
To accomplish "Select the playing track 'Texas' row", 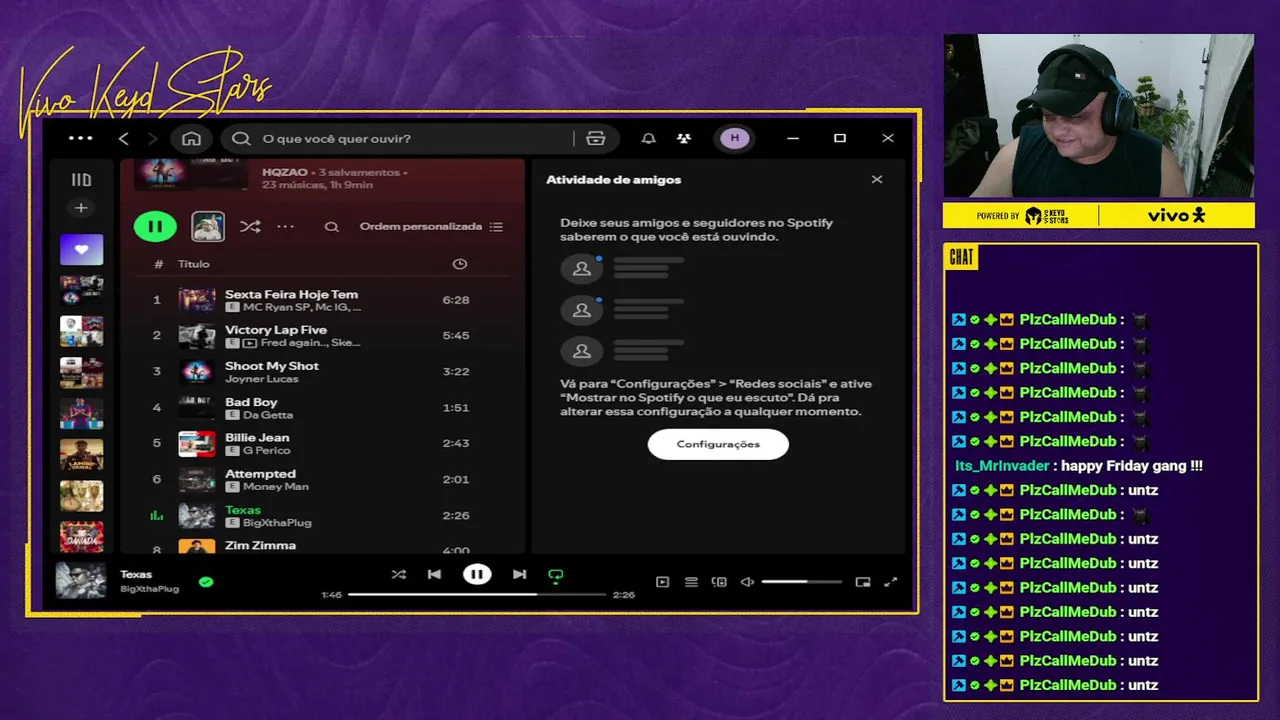I will tap(322, 515).
